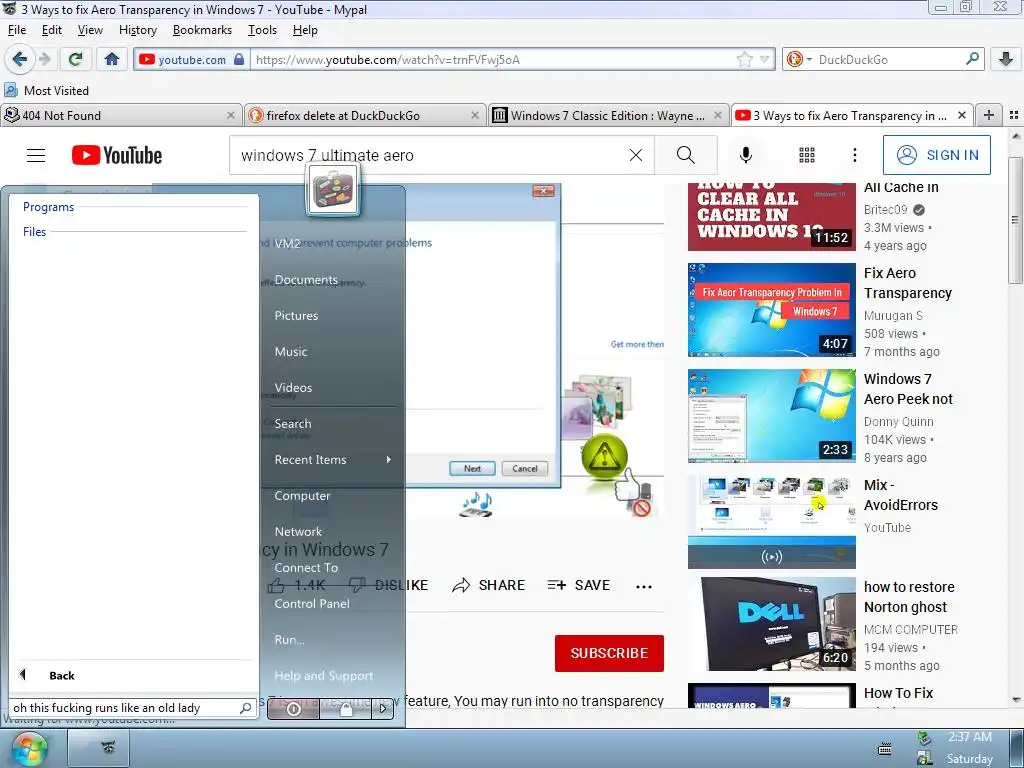Expand the shutdown options arrow
The width and height of the screenshot is (1024, 768).
(x=383, y=709)
